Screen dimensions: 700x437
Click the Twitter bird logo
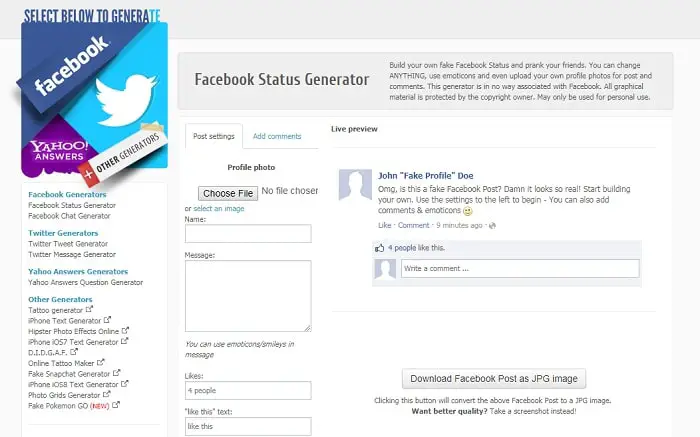[x=125, y=100]
